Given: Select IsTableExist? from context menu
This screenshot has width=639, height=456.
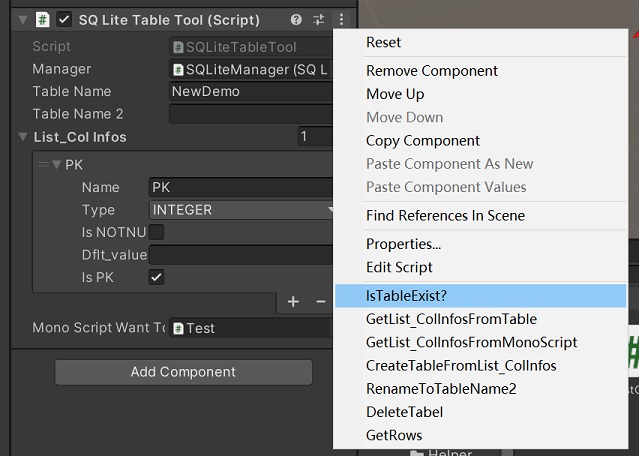Looking at the screenshot, I should tap(406, 296).
